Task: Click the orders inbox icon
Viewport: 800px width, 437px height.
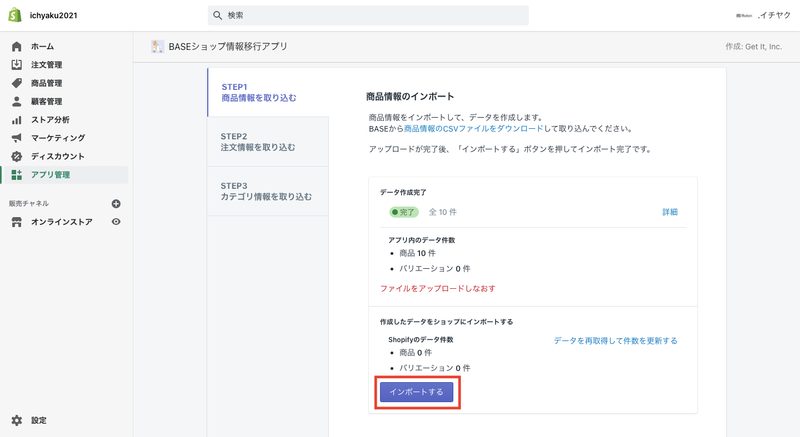Action: [16, 65]
